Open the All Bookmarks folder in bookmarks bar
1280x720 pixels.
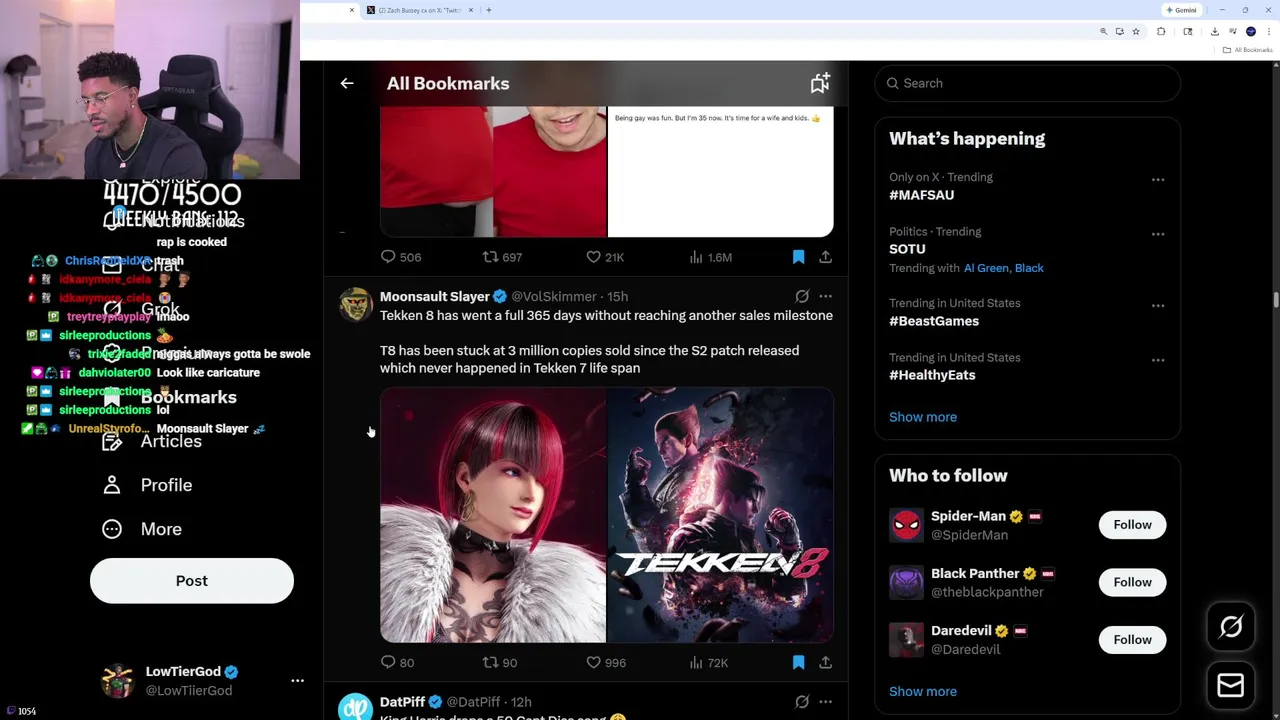point(1248,50)
